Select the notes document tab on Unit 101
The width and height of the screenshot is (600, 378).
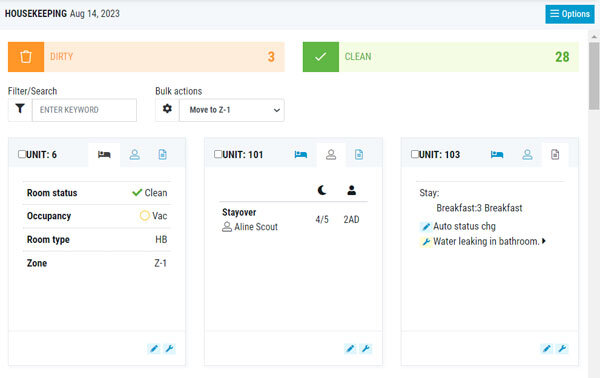tap(359, 155)
